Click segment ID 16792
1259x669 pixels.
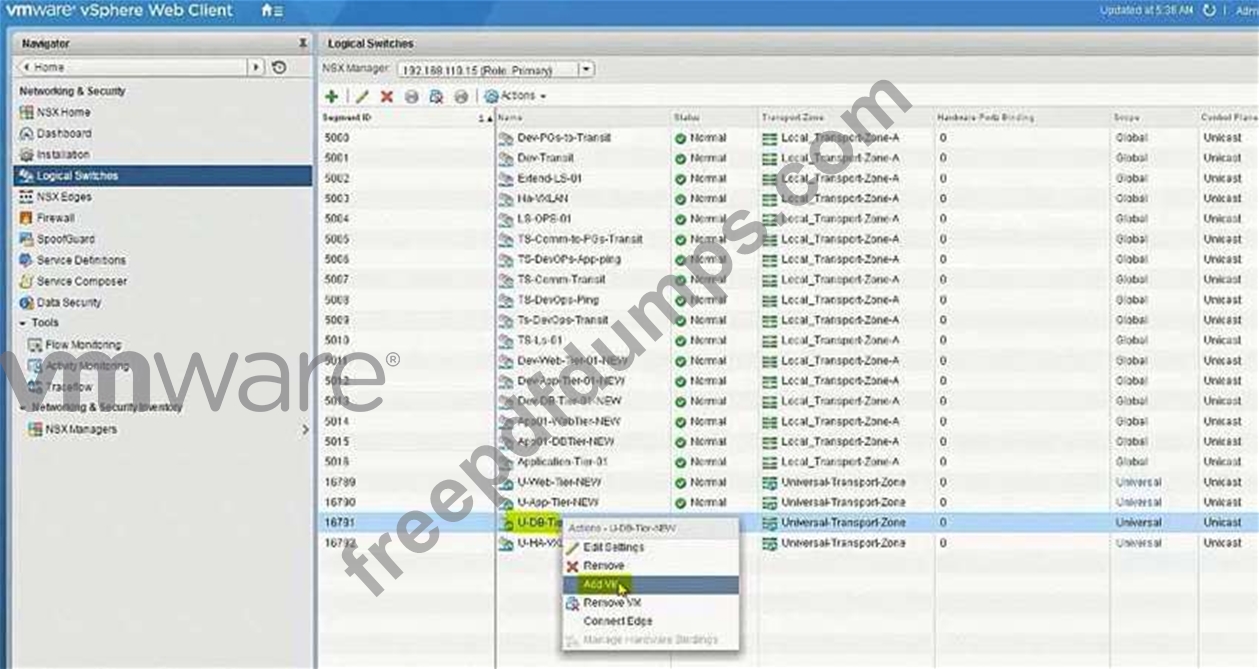tap(340, 543)
